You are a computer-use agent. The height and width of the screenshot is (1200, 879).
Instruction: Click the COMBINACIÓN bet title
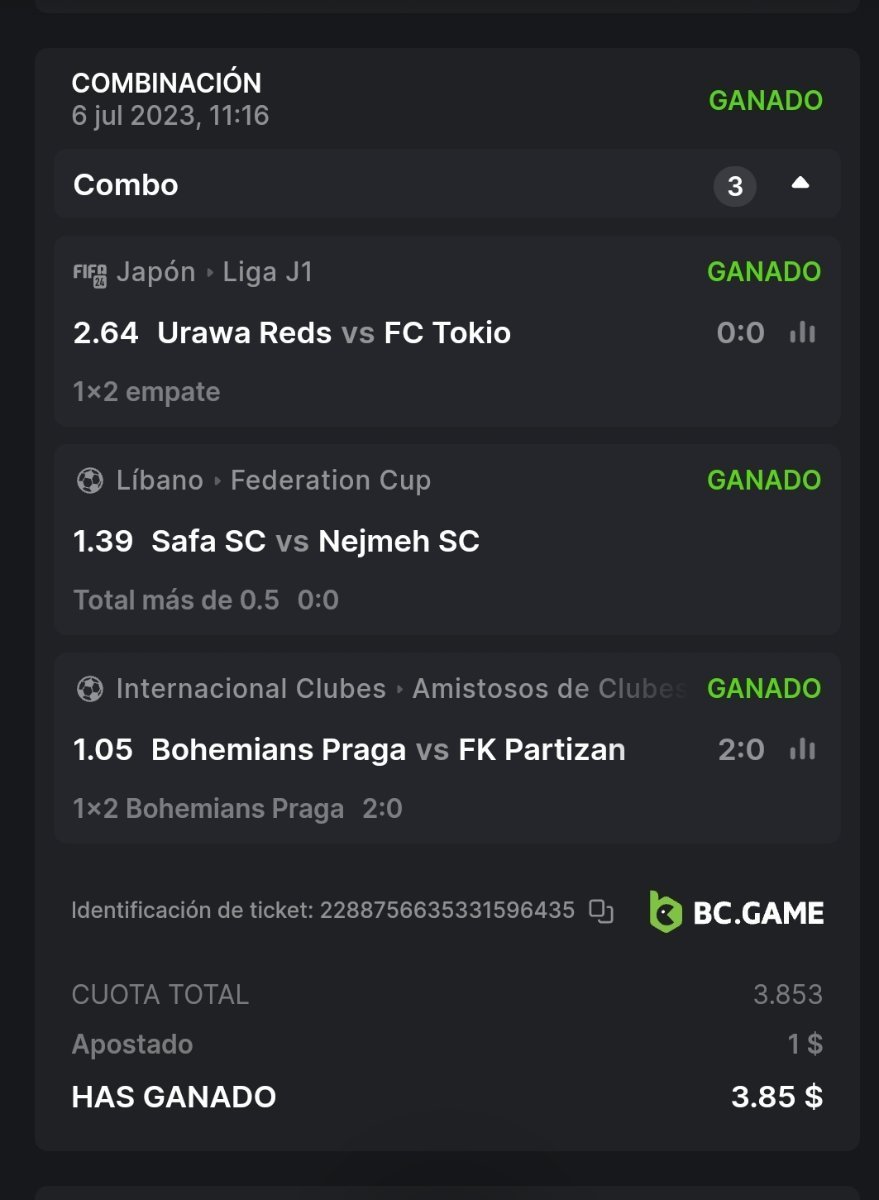[167, 83]
